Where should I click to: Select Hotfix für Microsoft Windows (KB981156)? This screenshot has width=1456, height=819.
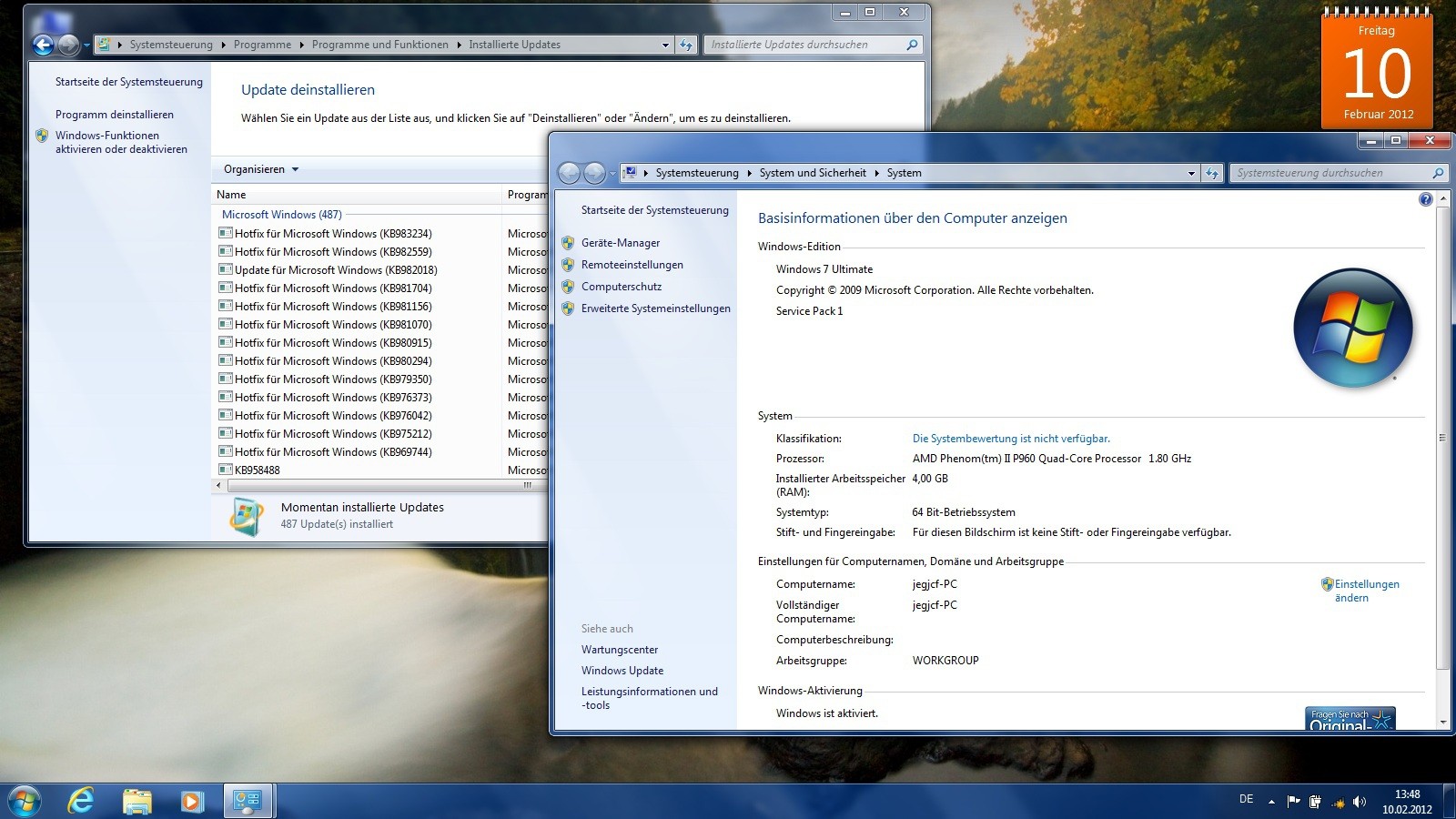[x=333, y=307]
